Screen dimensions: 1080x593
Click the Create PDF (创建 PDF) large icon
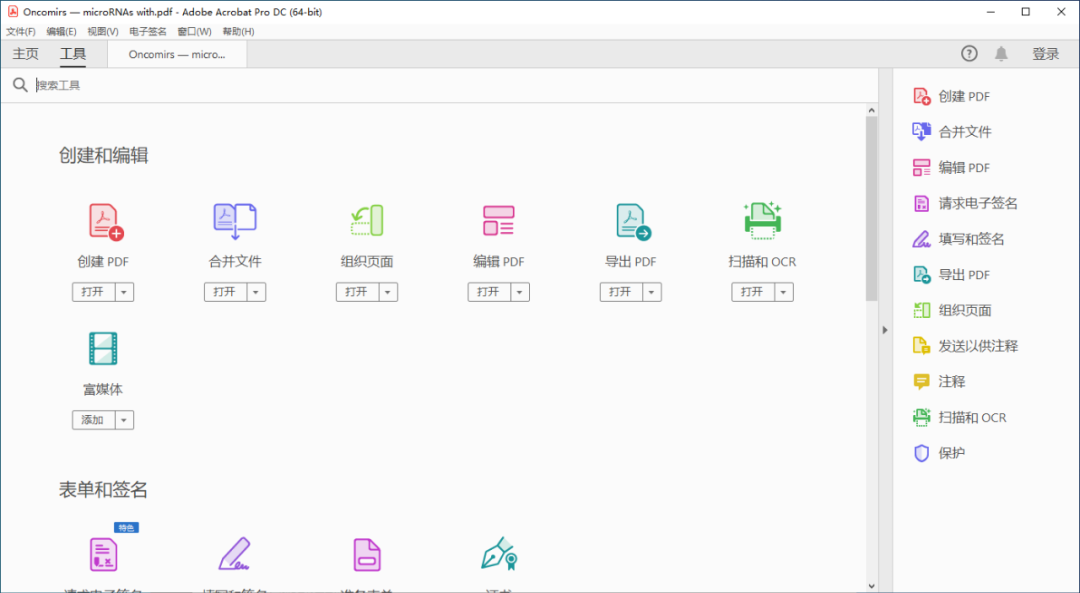click(x=105, y=222)
